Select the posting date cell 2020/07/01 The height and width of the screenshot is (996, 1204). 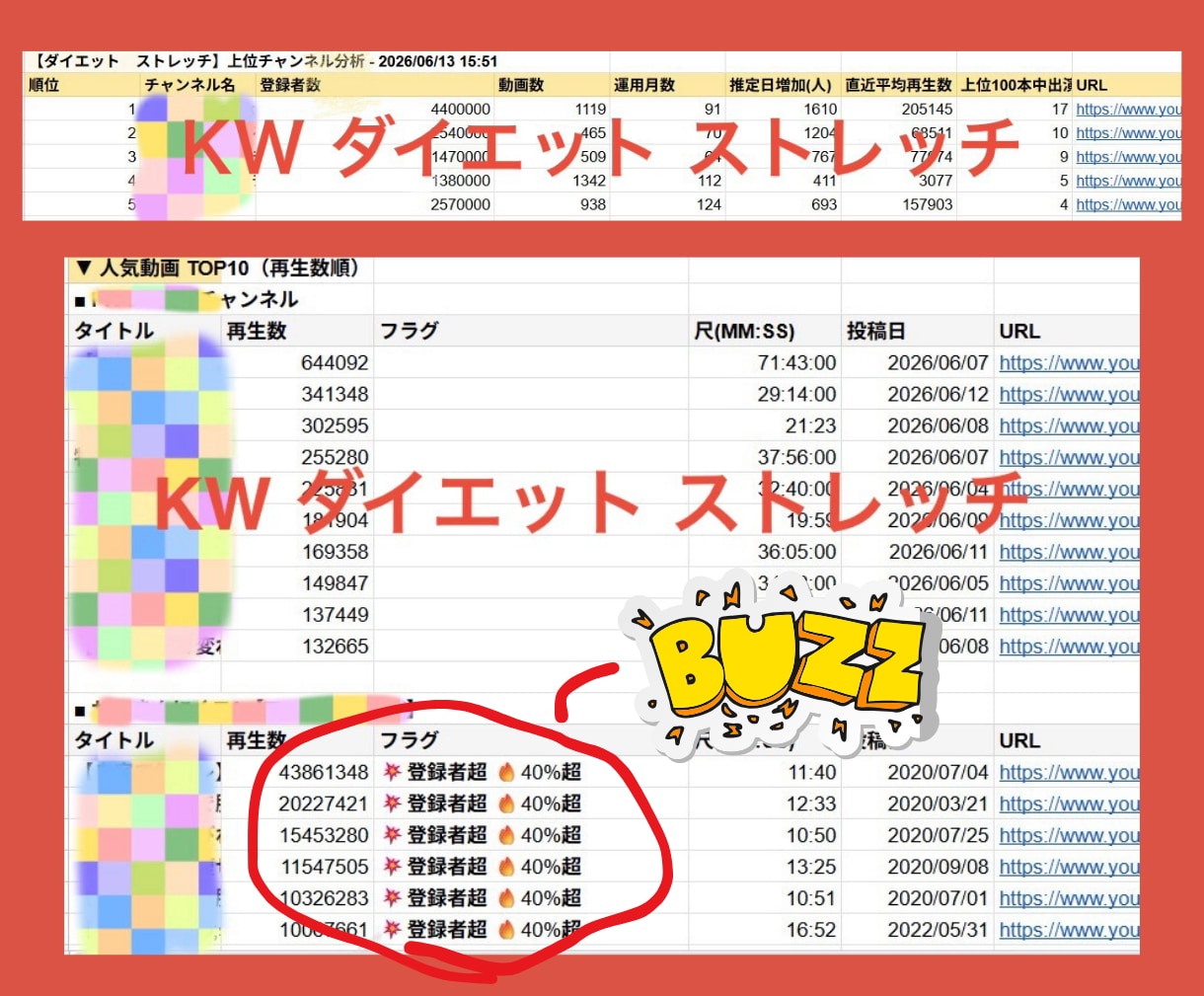click(x=938, y=899)
